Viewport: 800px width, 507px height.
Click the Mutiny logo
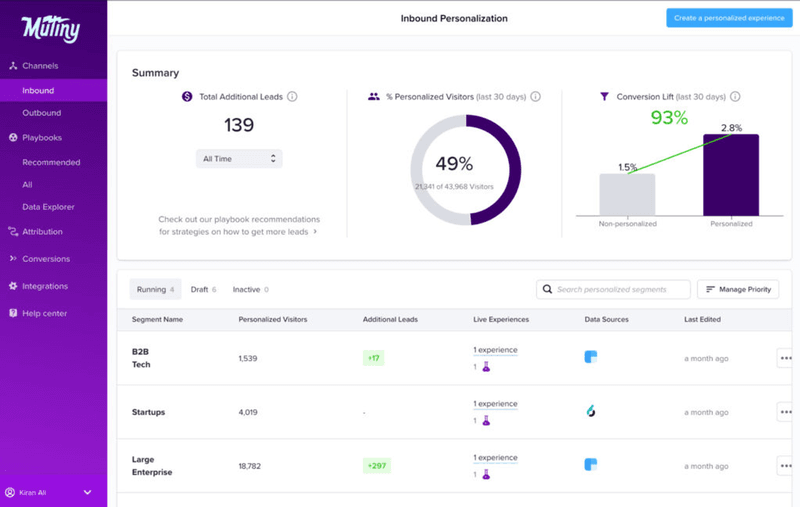click(x=49, y=27)
